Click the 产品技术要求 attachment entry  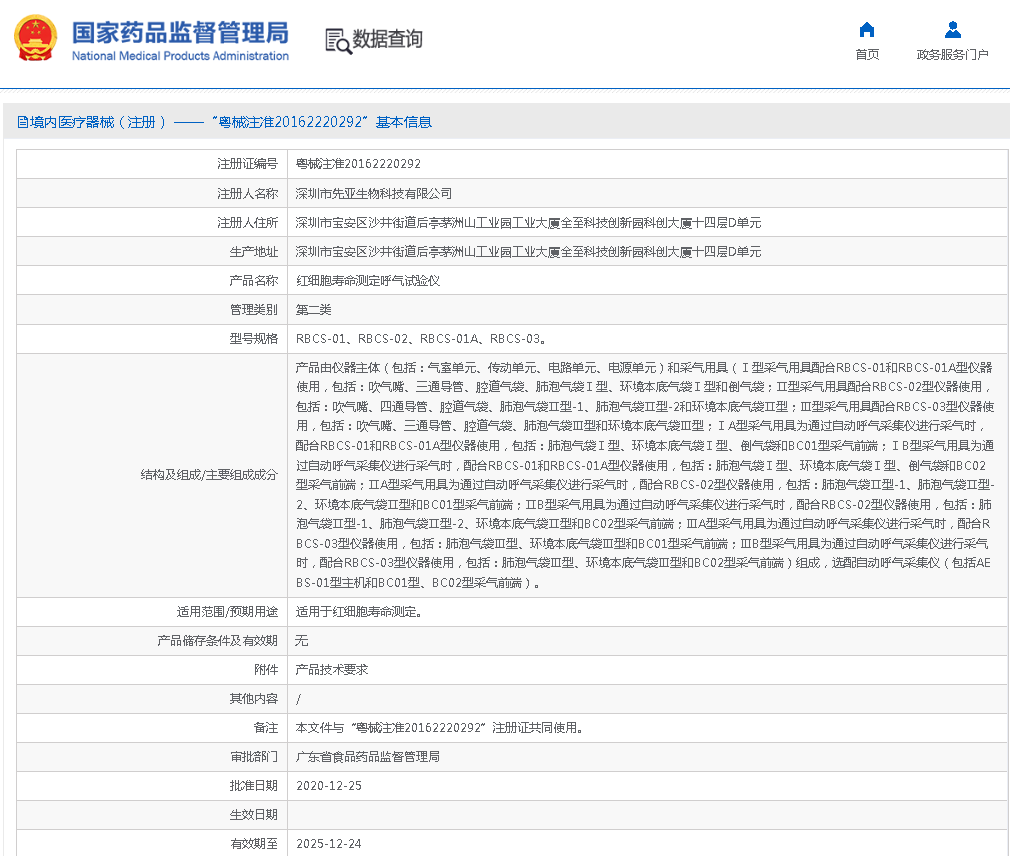coord(332,670)
